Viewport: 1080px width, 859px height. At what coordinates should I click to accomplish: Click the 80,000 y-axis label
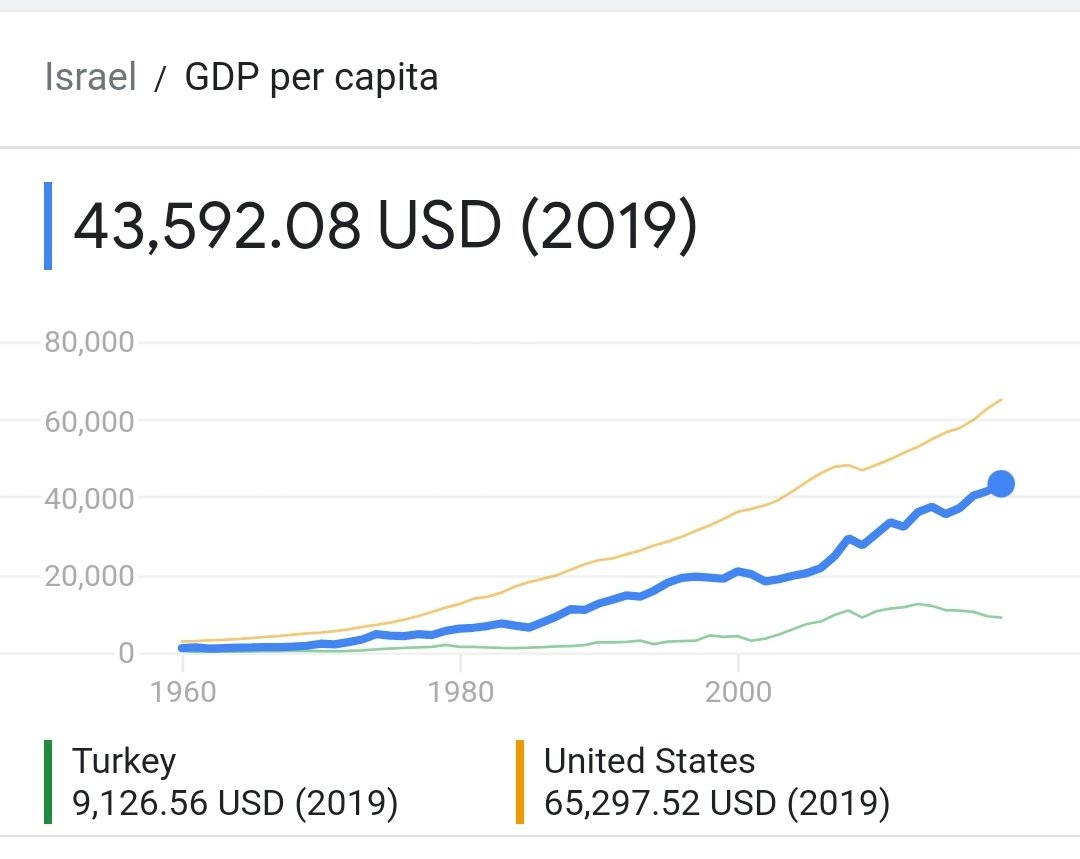pos(89,343)
